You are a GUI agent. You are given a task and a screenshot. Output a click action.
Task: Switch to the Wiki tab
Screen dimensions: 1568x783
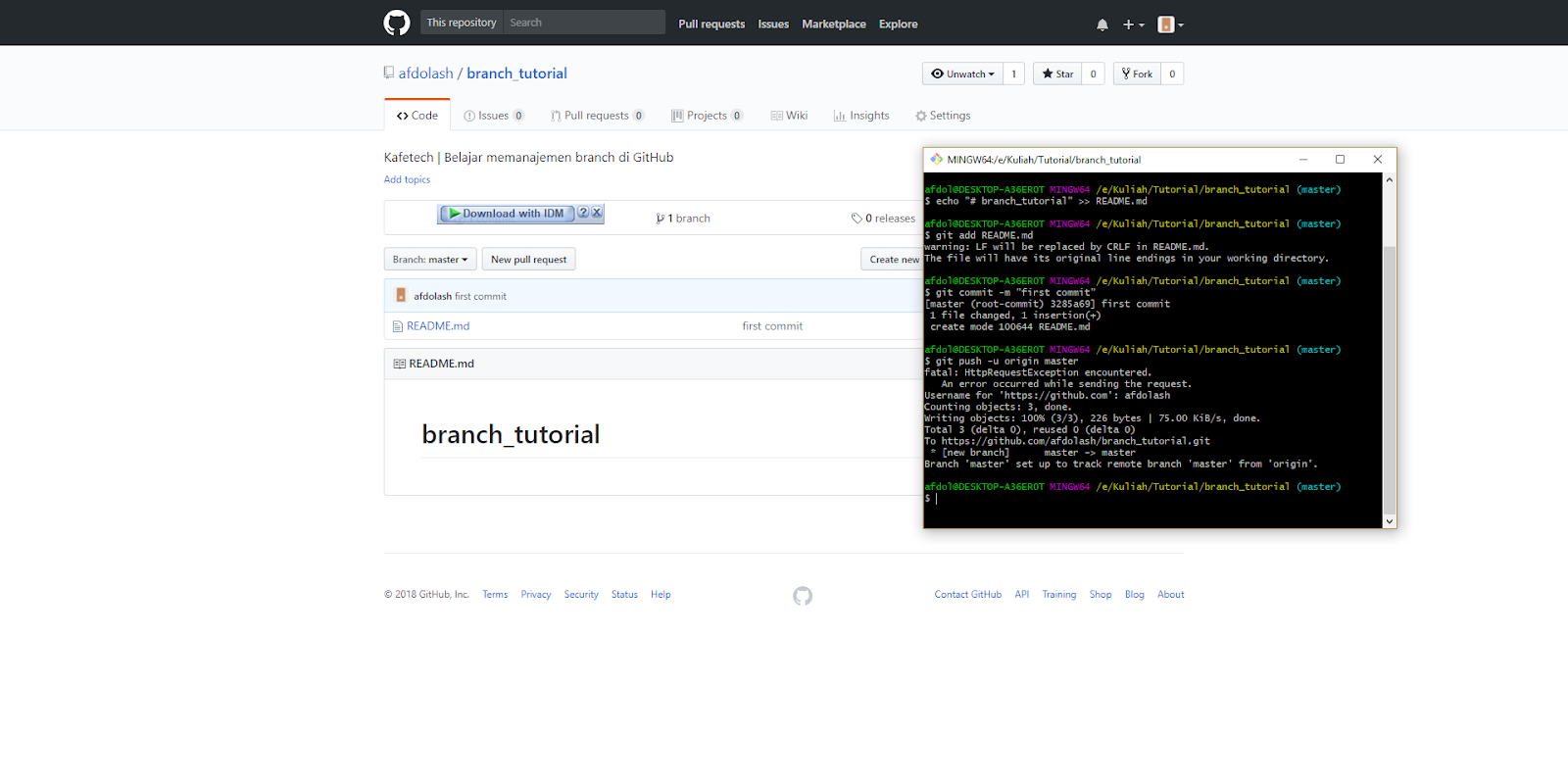[789, 116]
